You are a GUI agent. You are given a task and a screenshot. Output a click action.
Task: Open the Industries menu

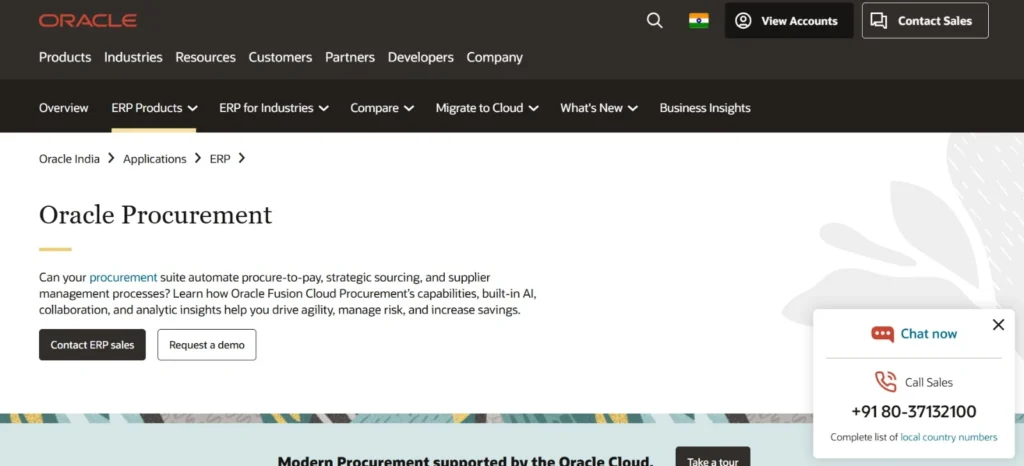click(x=133, y=57)
